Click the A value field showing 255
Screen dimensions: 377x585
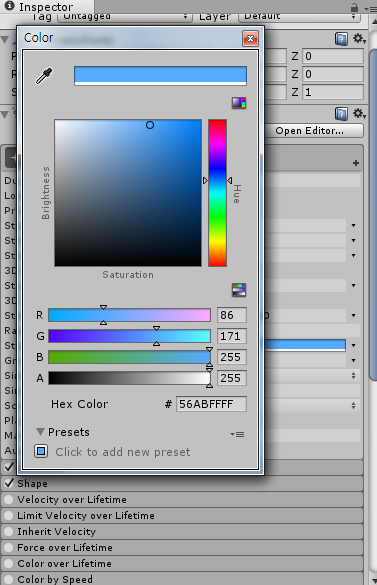coord(231,378)
